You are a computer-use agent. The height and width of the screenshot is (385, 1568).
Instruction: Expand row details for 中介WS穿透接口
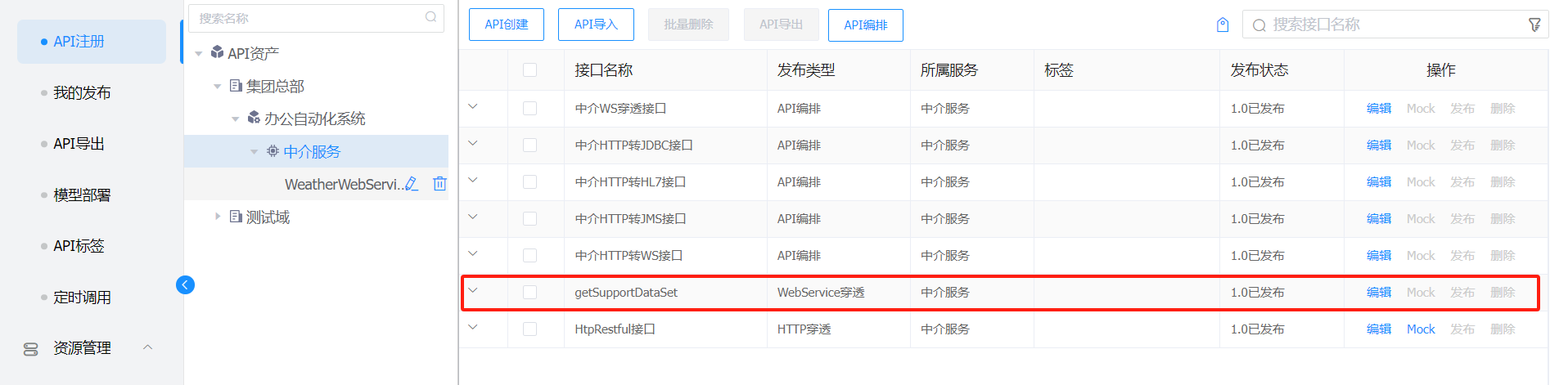[473, 107]
